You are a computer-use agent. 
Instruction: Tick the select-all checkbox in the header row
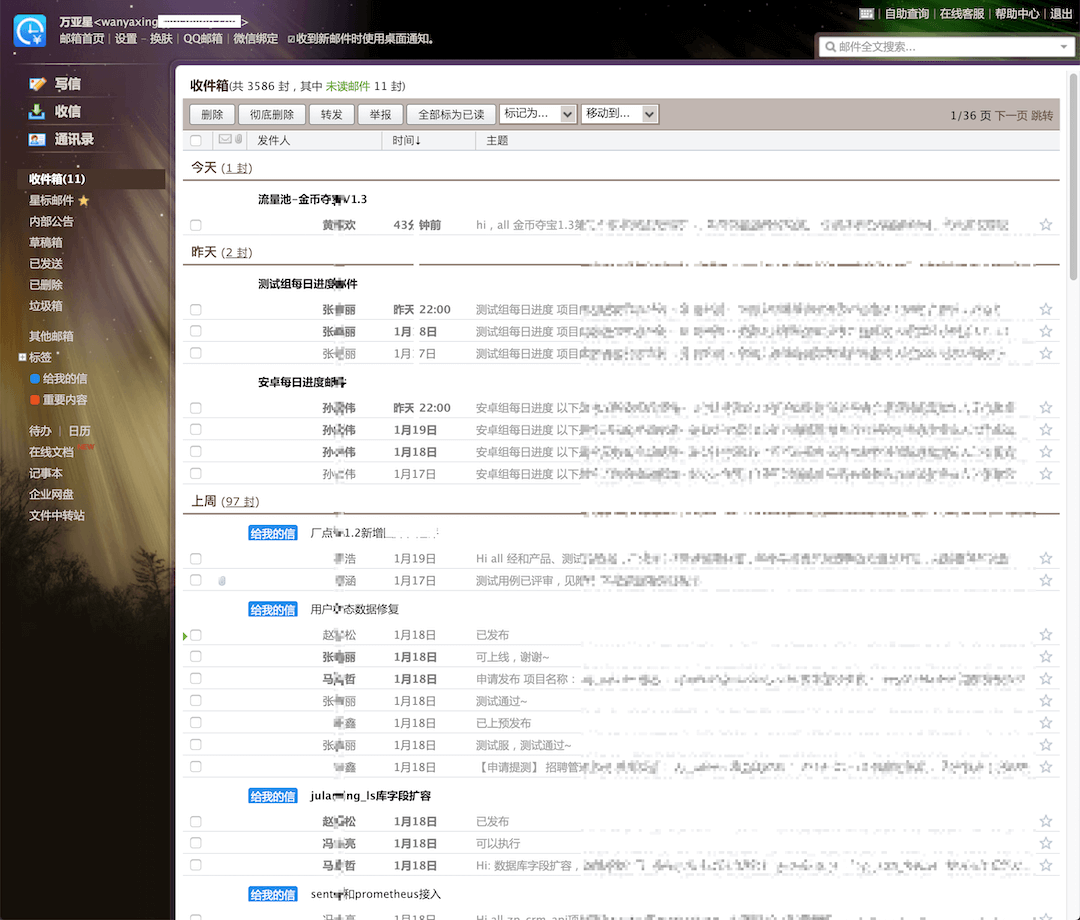click(196, 140)
